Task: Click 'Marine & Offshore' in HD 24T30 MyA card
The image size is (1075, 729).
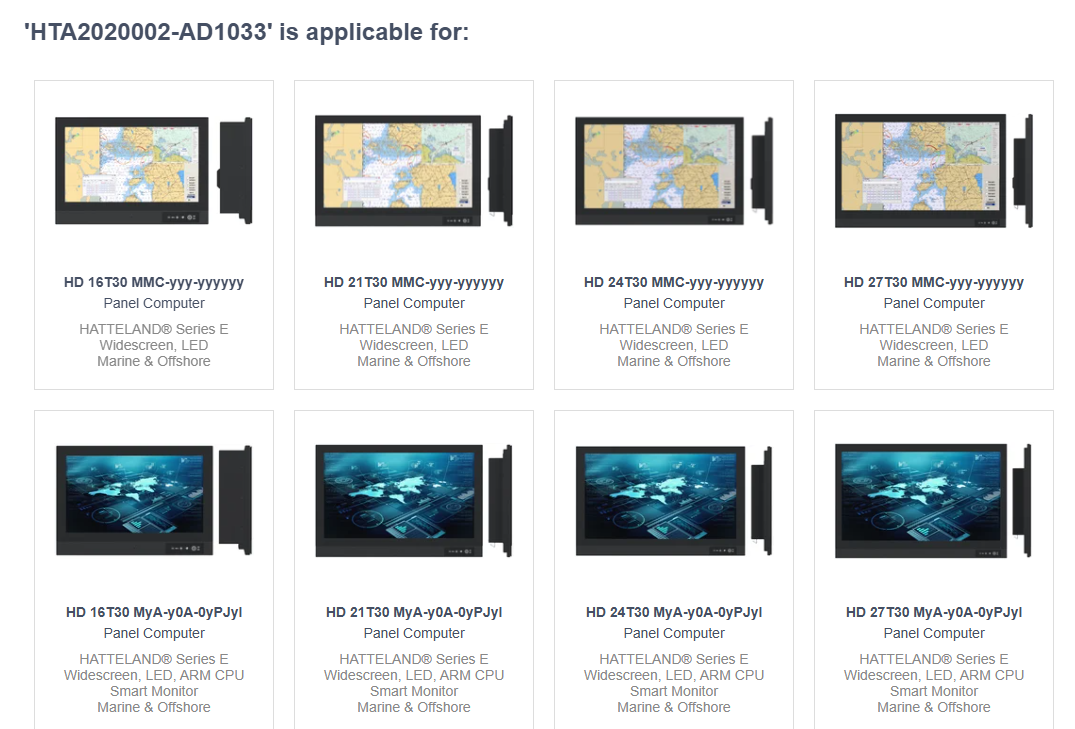Action: (x=674, y=707)
